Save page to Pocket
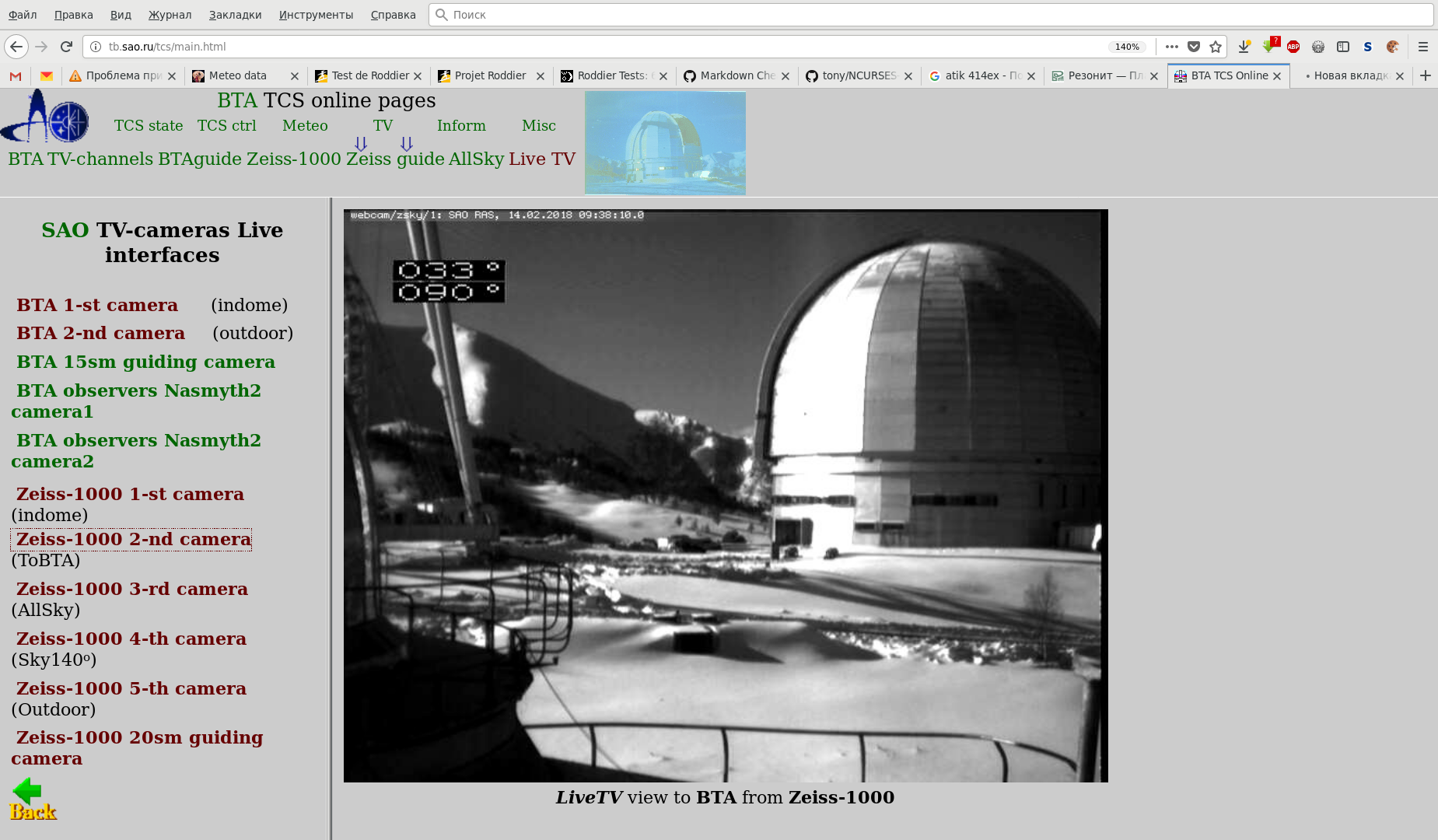The height and width of the screenshot is (840, 1438). (1194, 47)
